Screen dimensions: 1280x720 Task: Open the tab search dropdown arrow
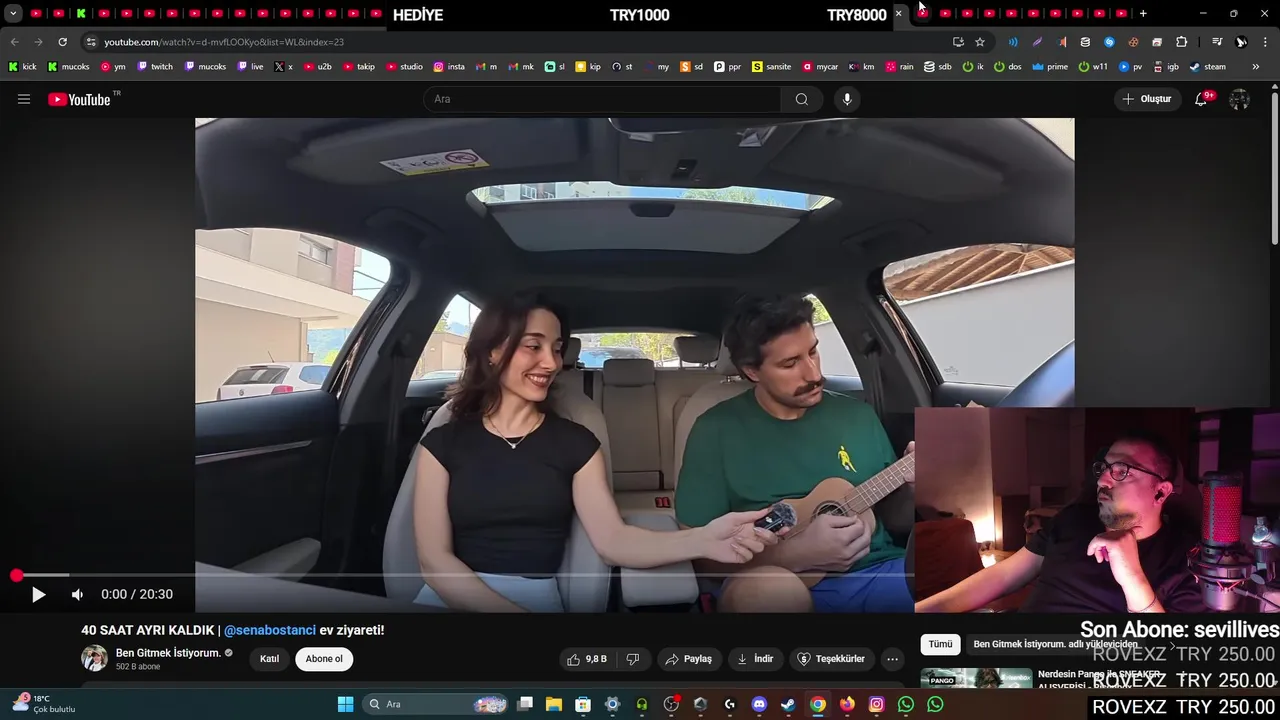pyautogui.click(x=13, y=14)
